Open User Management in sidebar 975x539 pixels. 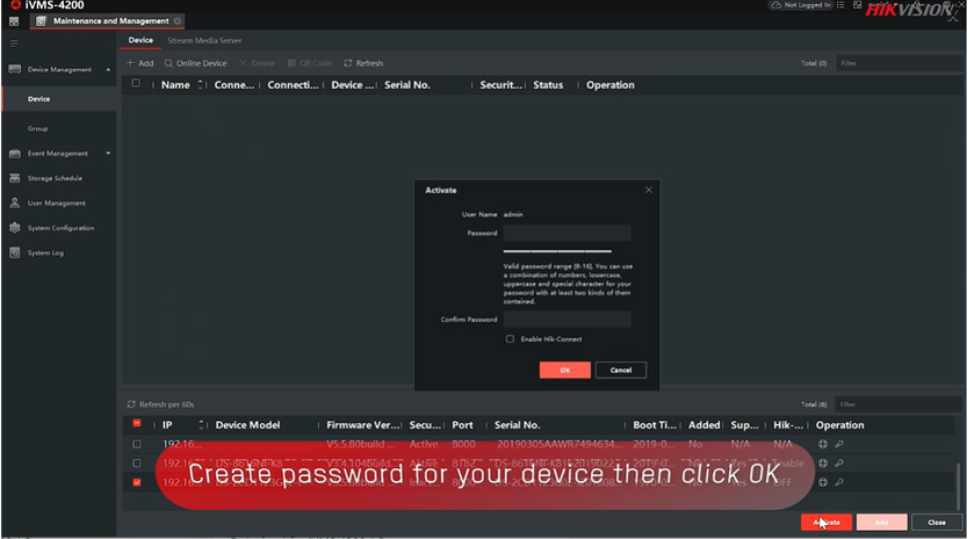tap(56, 203)
